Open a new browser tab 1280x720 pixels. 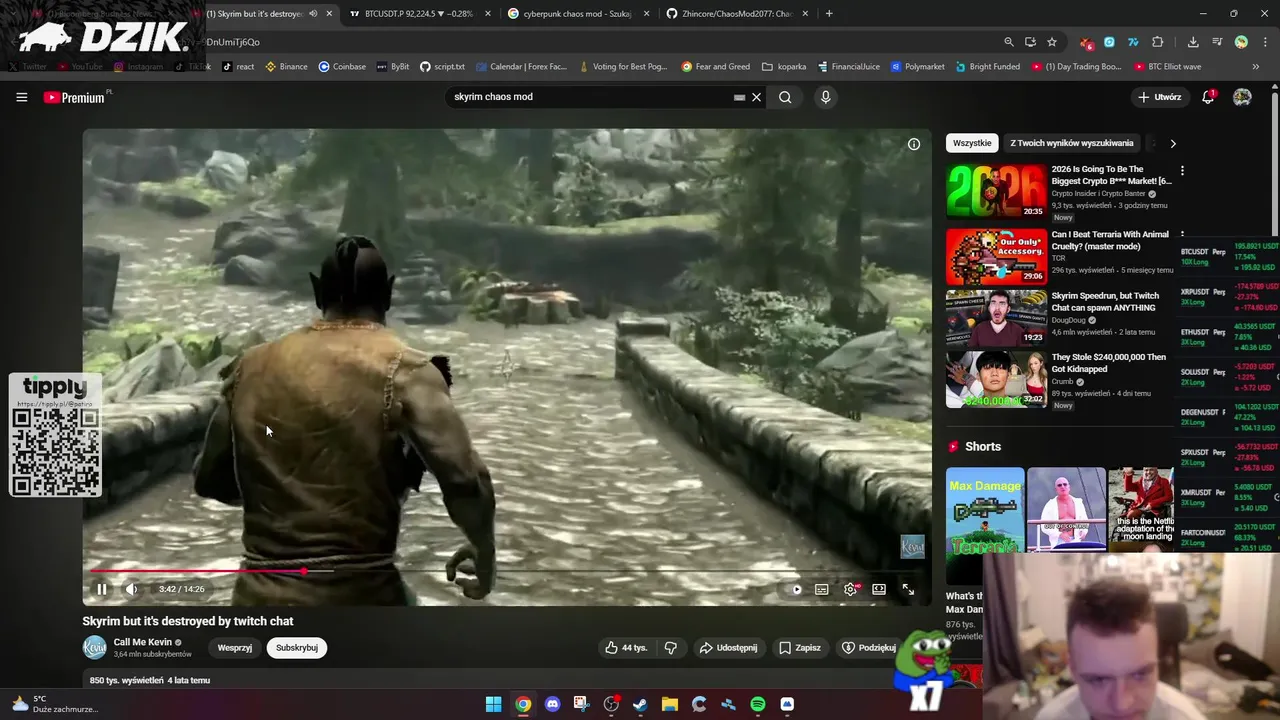point(829,14)
